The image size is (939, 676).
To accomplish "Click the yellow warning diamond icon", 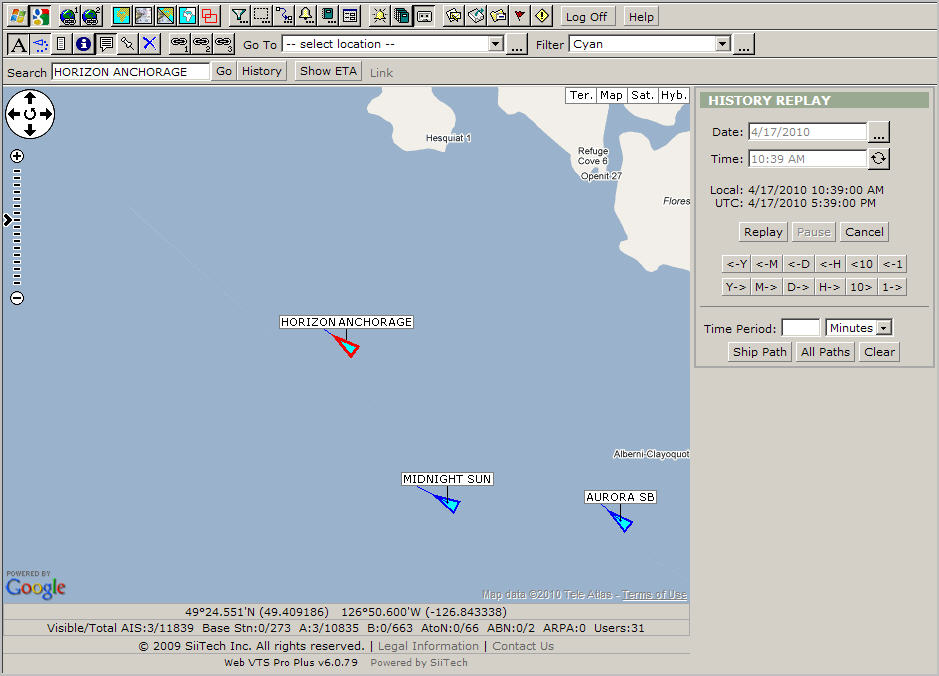I will (x=541, y=16).
